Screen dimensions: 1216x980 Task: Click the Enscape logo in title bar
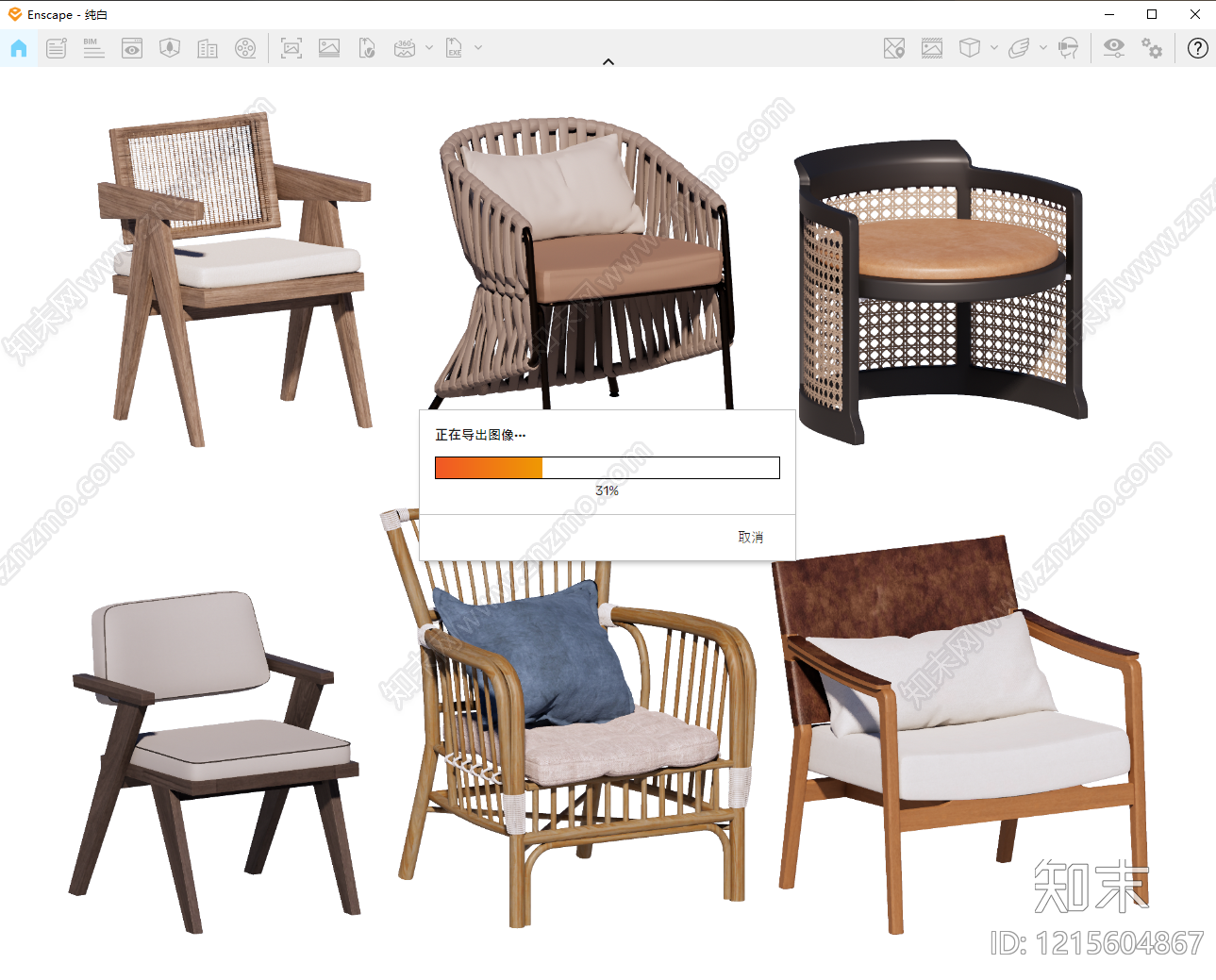click(x=15, y=14)
